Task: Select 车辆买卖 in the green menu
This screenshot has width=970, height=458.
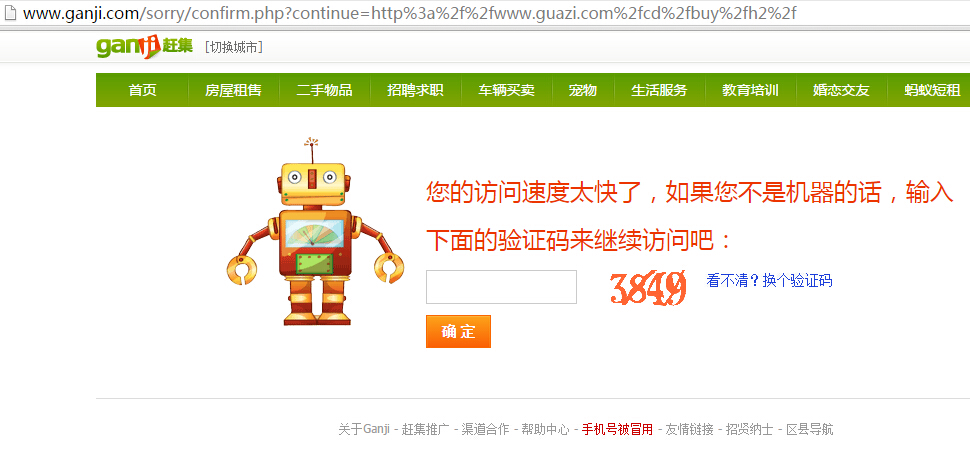Action: click(506, 90)
